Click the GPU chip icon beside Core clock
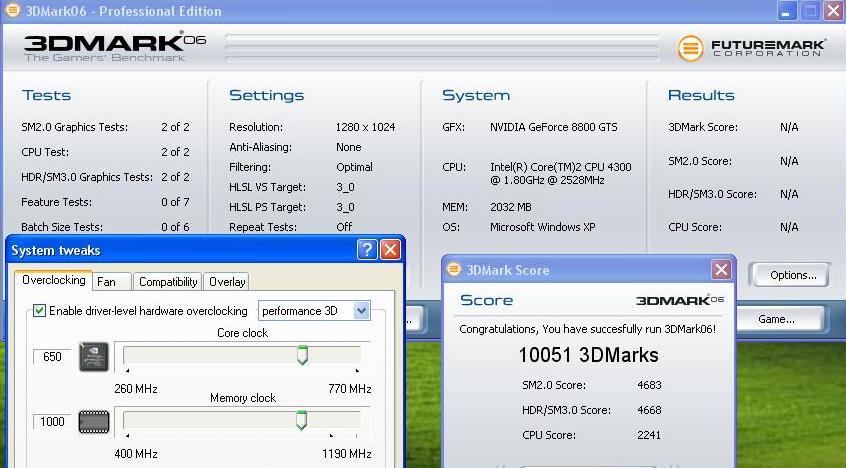 (94, 357)
